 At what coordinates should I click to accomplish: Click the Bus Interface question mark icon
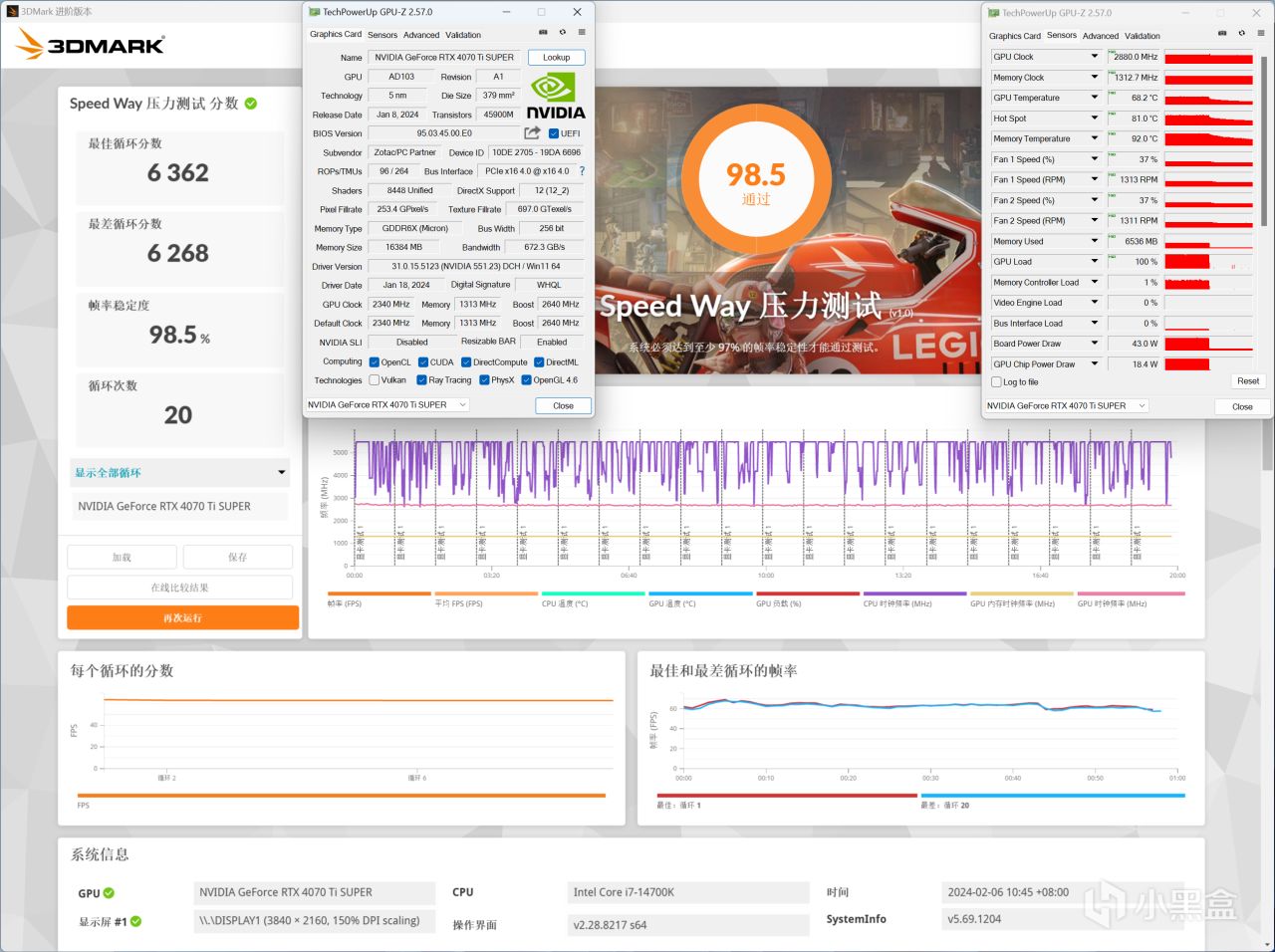[x=582, y=171]
